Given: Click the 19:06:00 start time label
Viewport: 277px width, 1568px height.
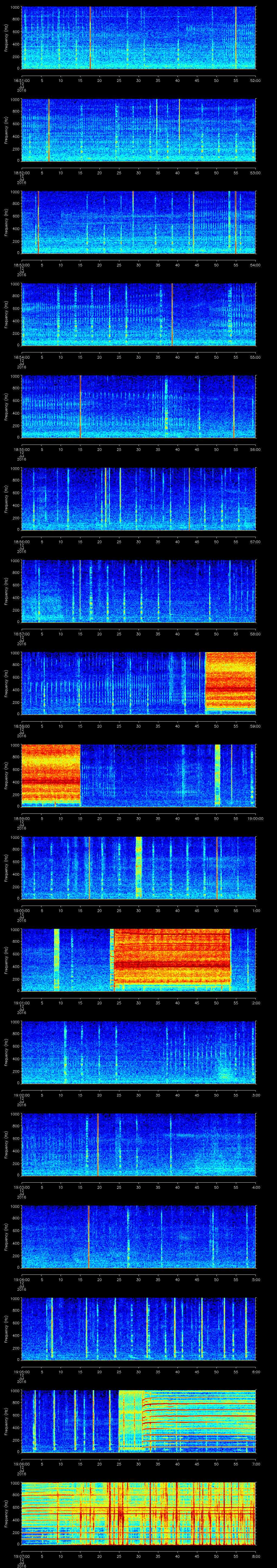Looking at the screenshot, I should pos(22,1463).
